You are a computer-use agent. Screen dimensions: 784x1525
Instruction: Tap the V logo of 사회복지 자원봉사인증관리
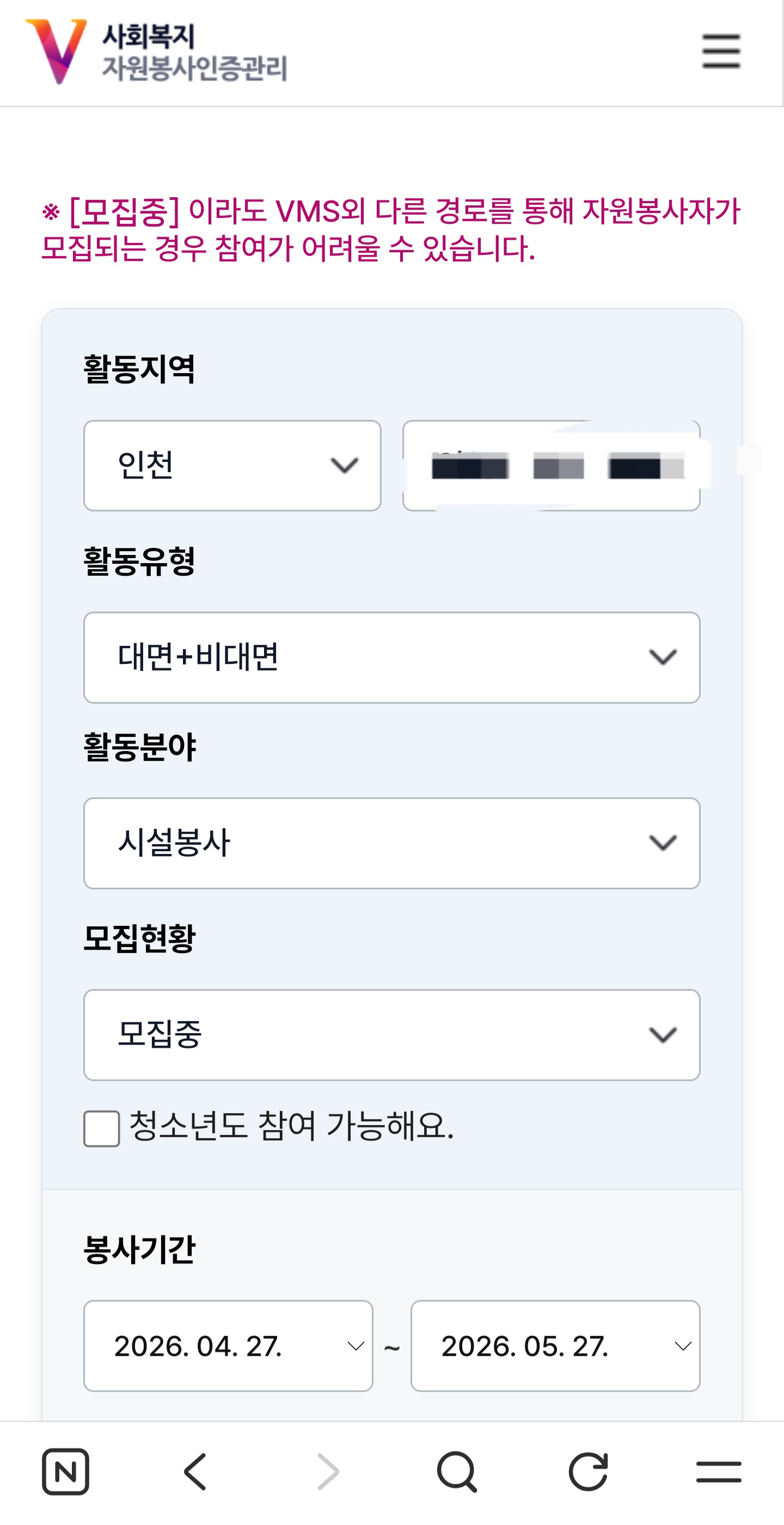[56, 52]
